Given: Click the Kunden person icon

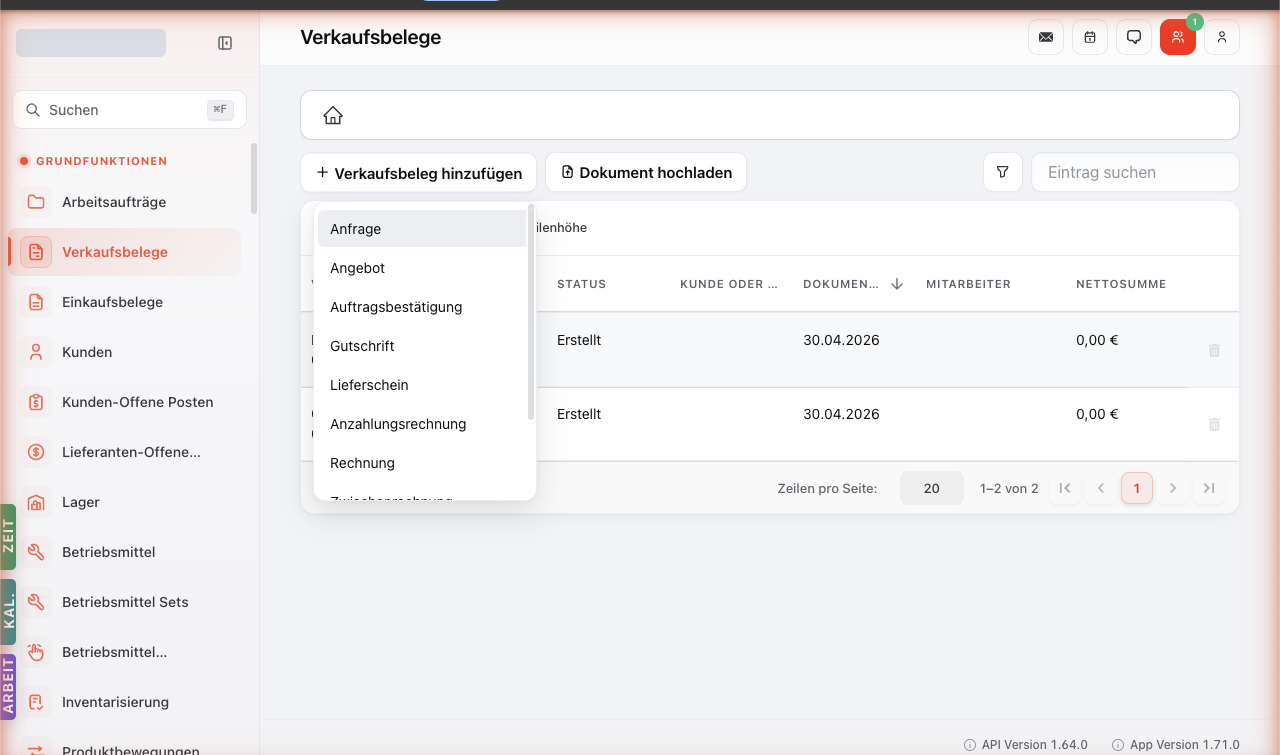Looking at the screenshot, I should click(36, 352).
